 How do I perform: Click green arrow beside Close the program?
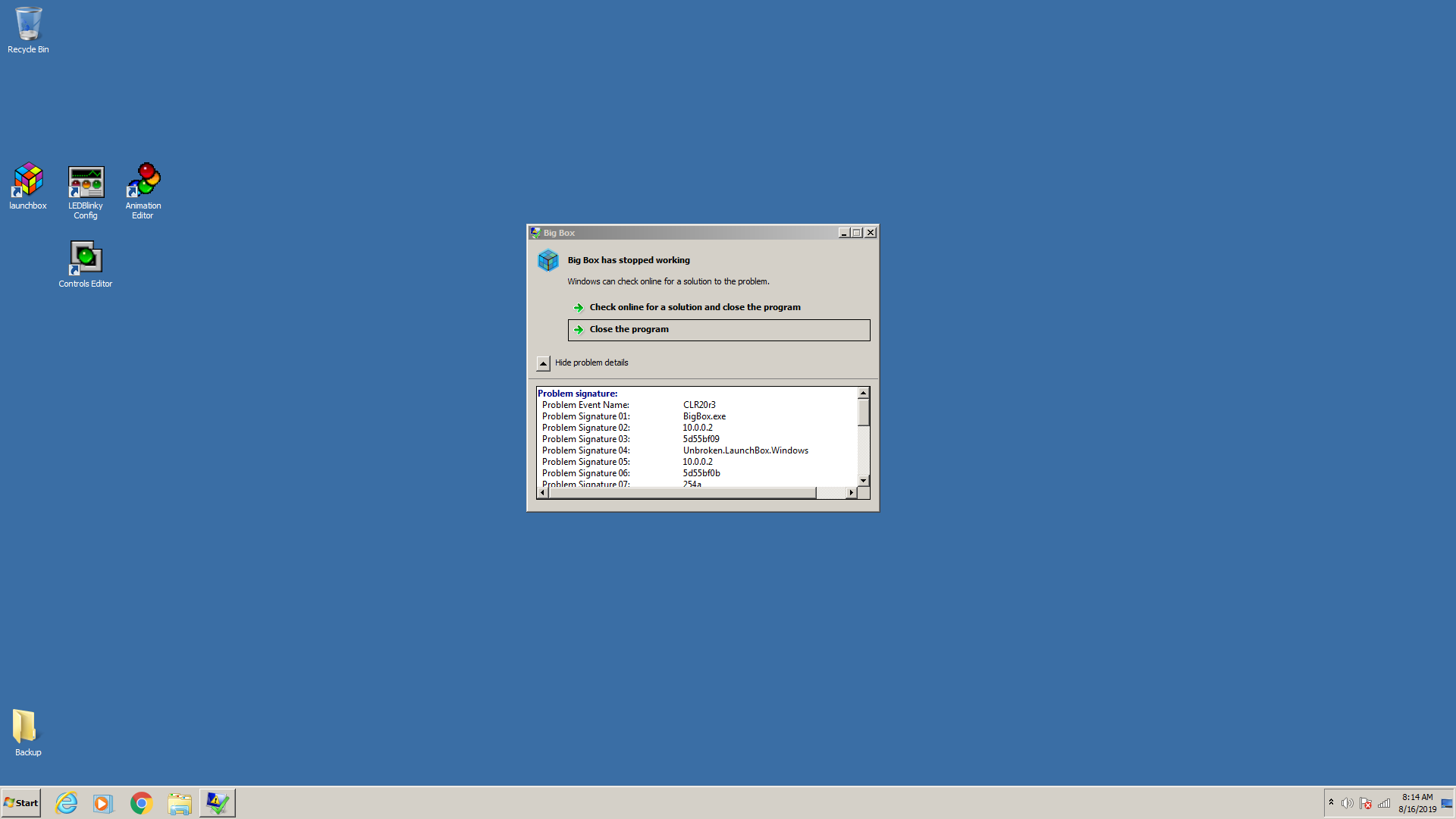pyautogui.click(x=579, y=330)
